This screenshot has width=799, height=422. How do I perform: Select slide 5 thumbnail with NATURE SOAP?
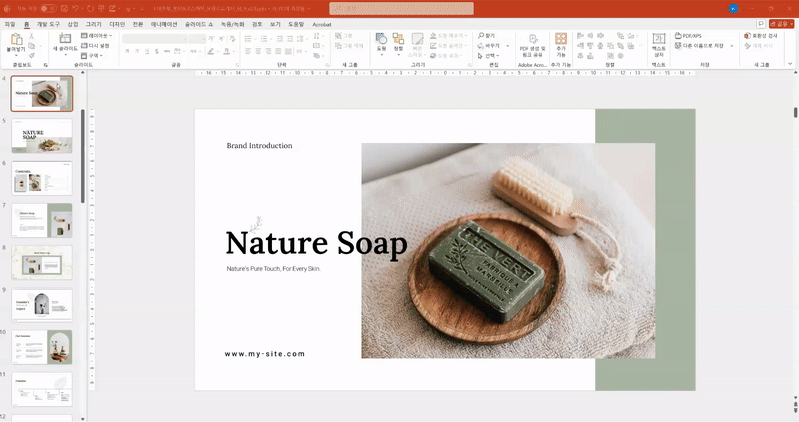coord(42,136)
